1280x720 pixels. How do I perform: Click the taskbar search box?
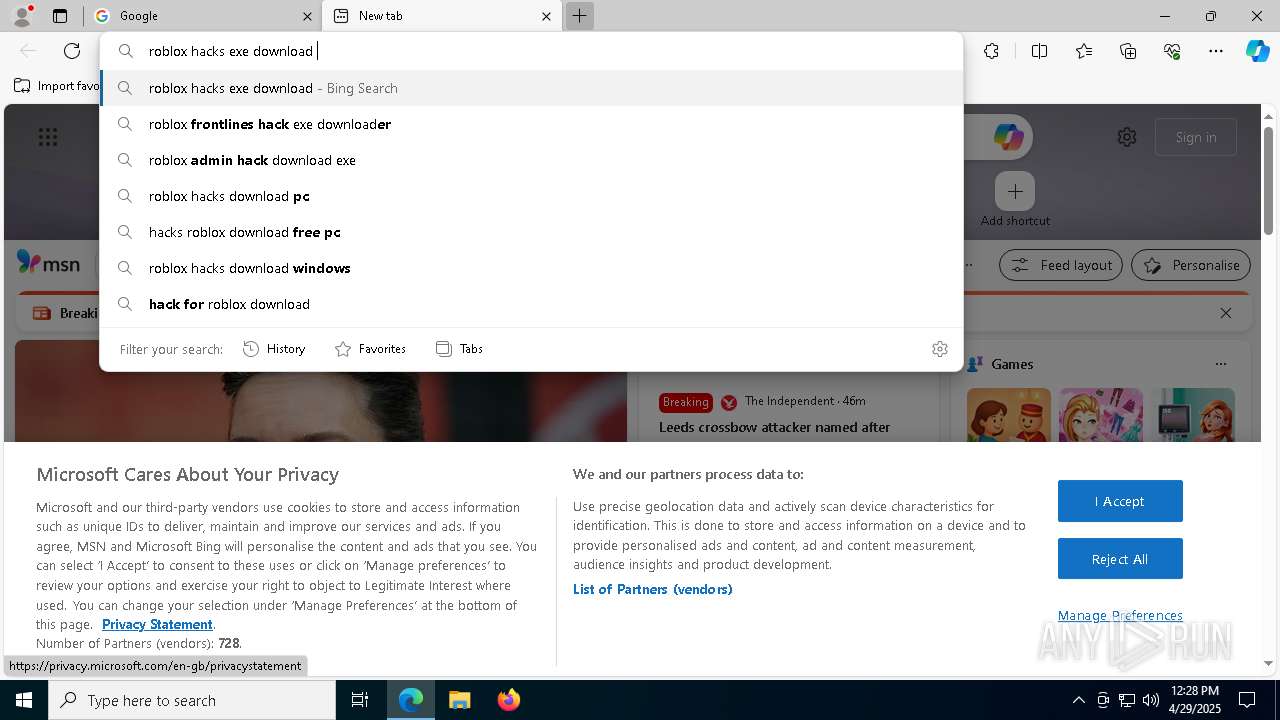(x=192, y=700)
